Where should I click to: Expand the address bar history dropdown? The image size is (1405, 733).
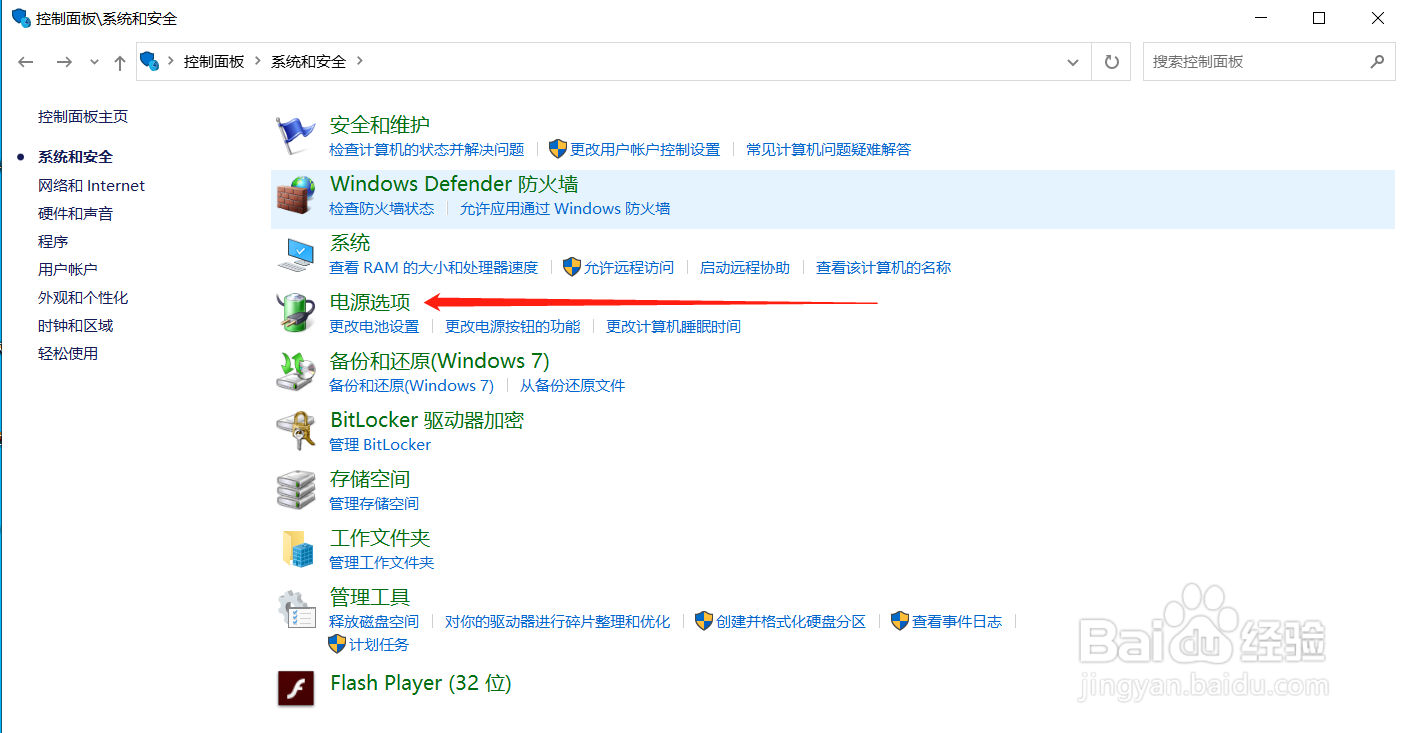click(1074, 61)
